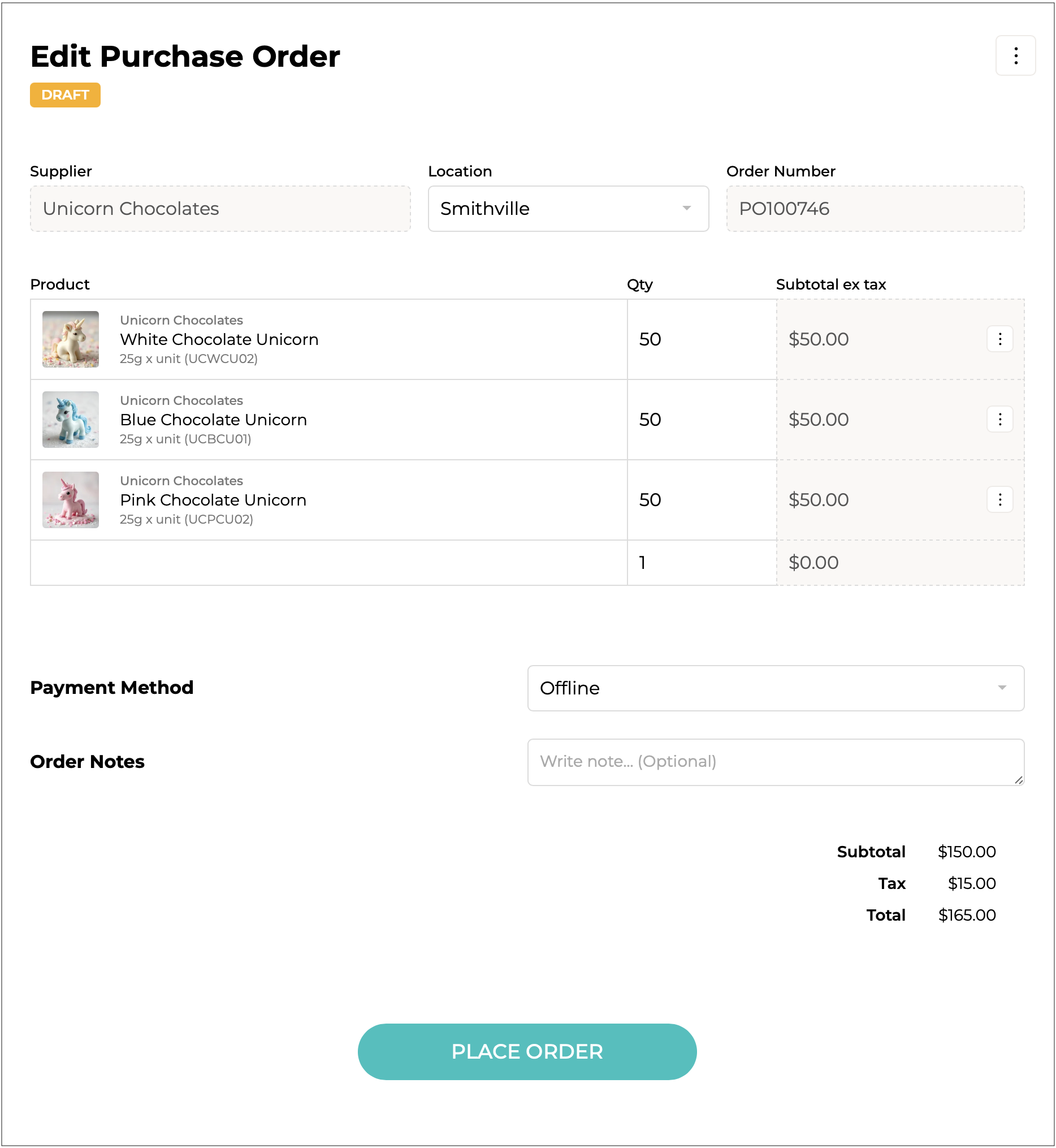Screen dimensions: 1056x1148
Task: Click the DRAFT status badge
Action: pyautogui.click(x=65, y=95)
